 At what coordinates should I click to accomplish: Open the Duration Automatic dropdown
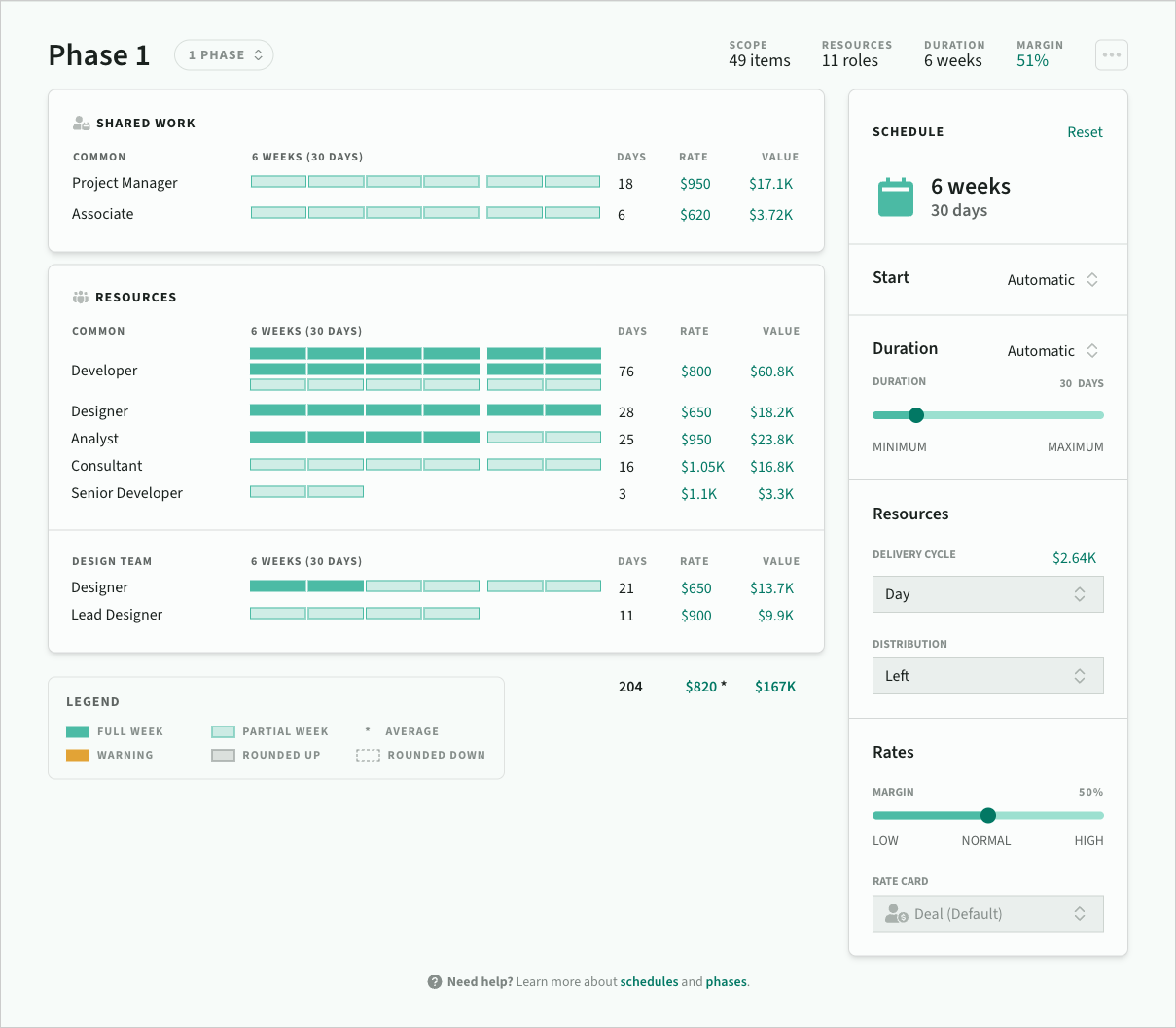1053,351
